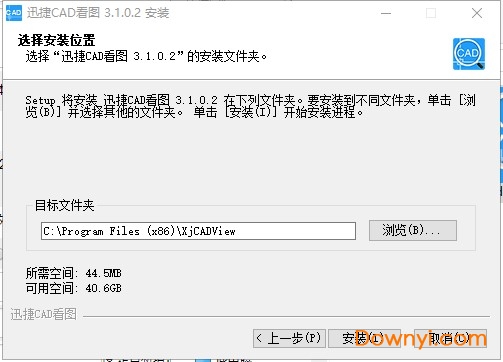Close the installer window
The height and width of the screenshot is (362, 503).
(x=477, y=13)
